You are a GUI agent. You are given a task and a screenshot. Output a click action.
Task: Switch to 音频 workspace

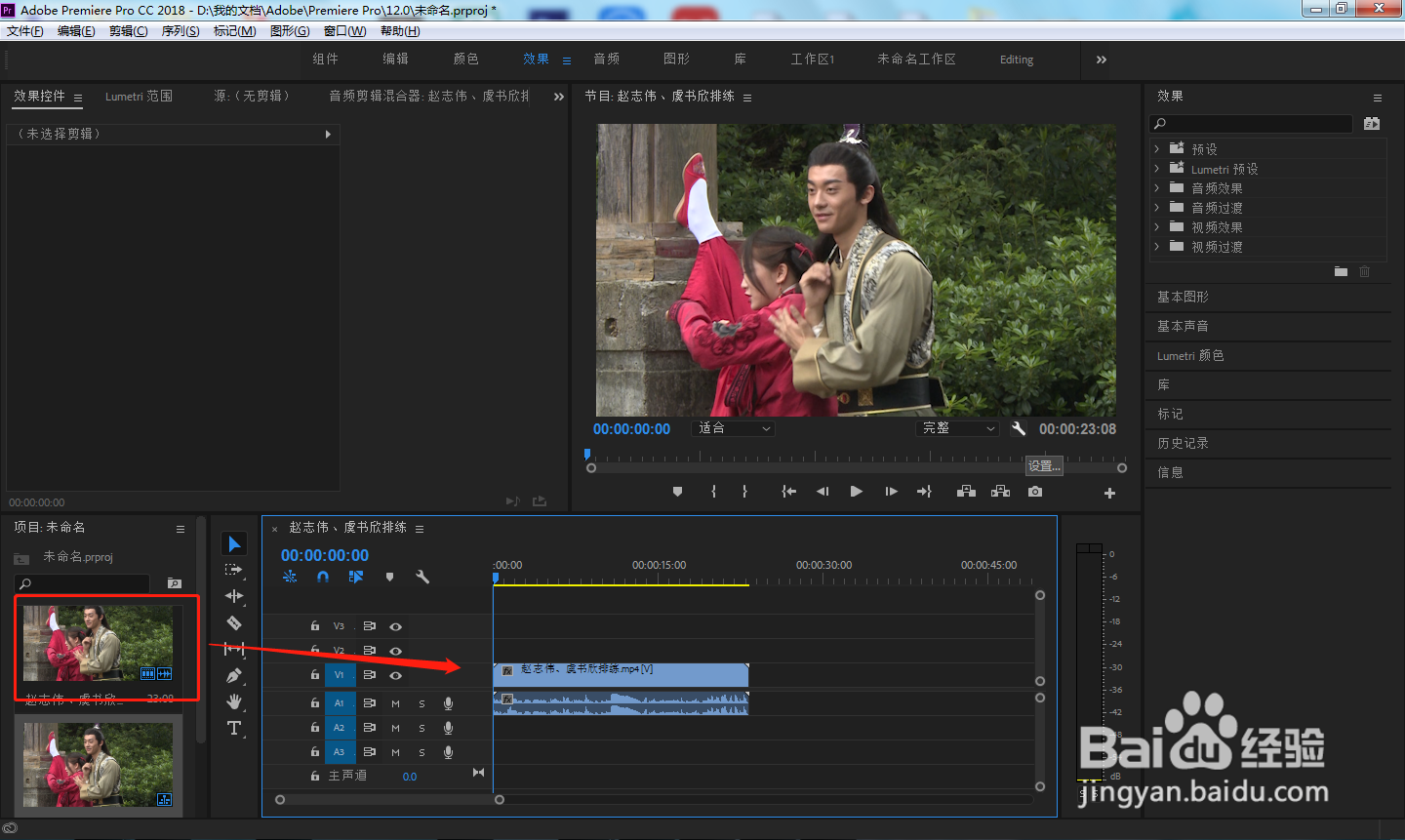pyautogui.click(x=607, y=60)
